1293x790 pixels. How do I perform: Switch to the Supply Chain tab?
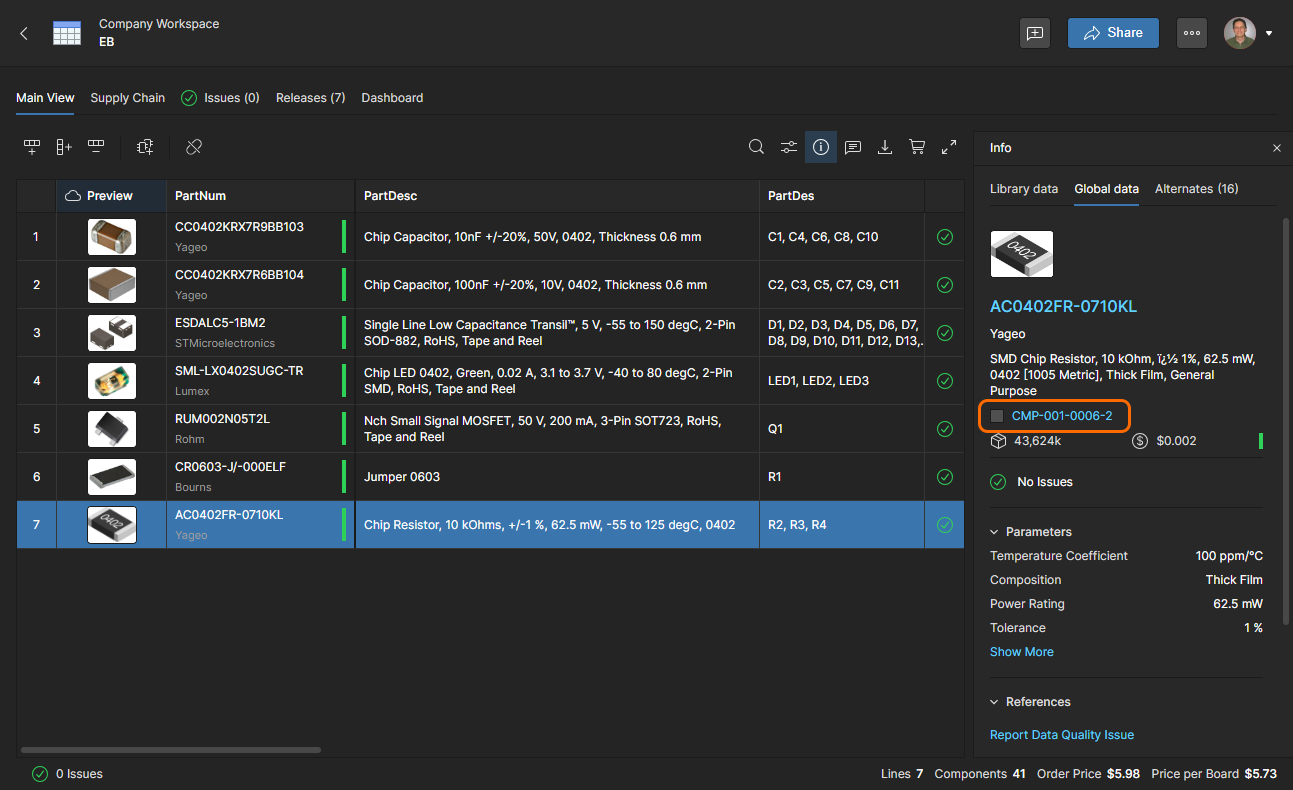[x=127, y=98]
